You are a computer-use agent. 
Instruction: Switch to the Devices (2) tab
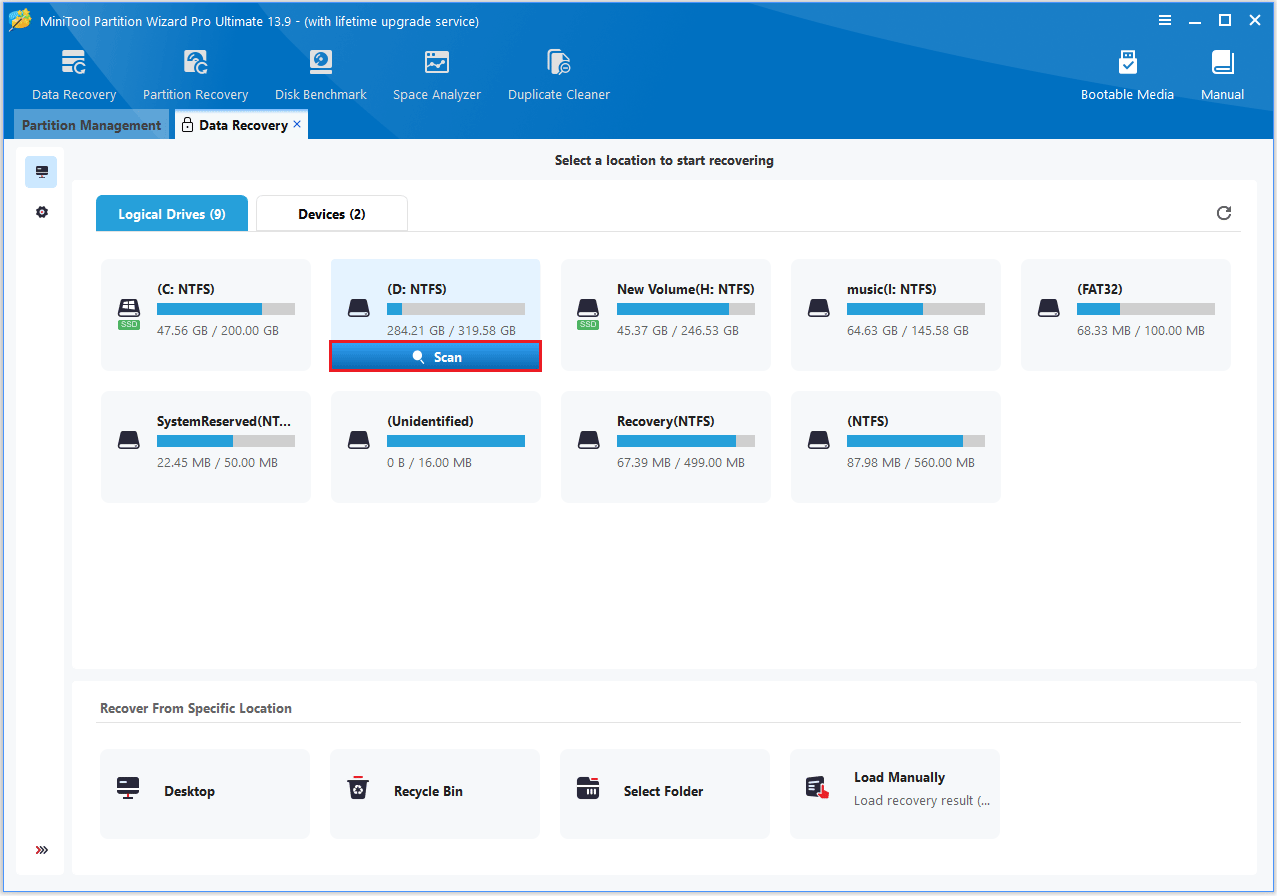332,214
